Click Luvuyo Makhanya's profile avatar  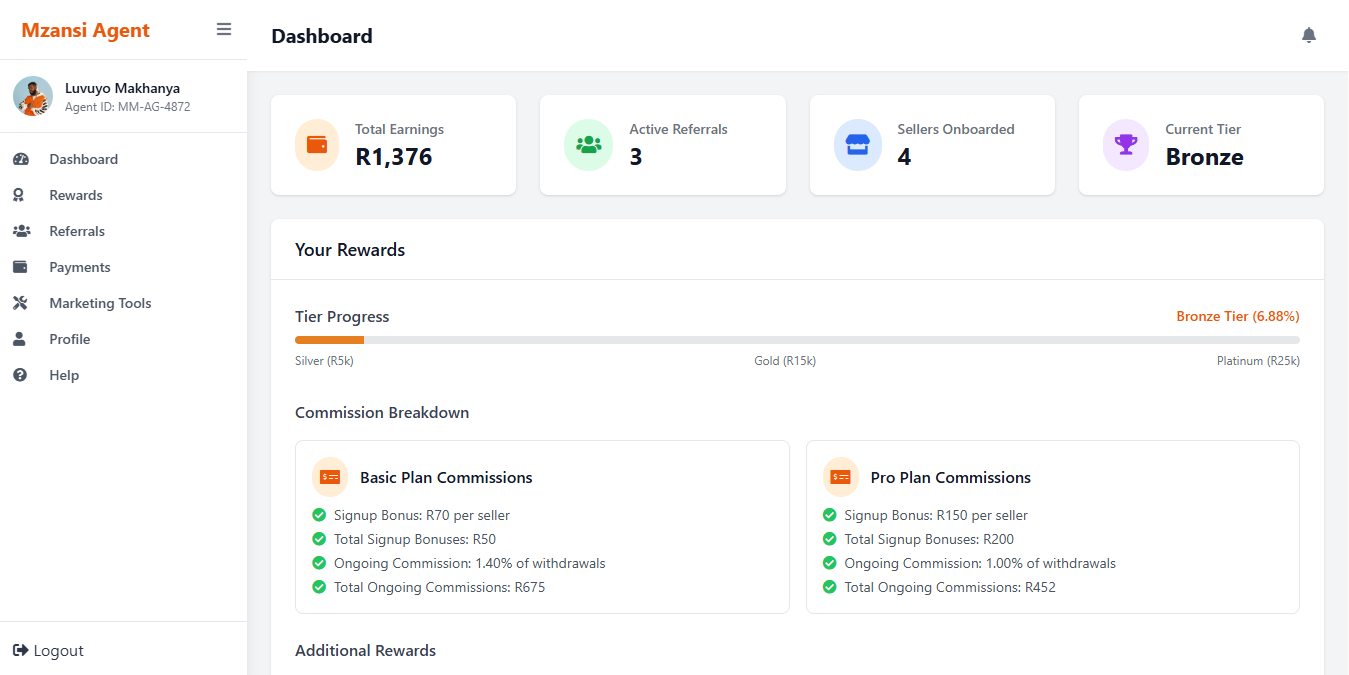point(33,96)
